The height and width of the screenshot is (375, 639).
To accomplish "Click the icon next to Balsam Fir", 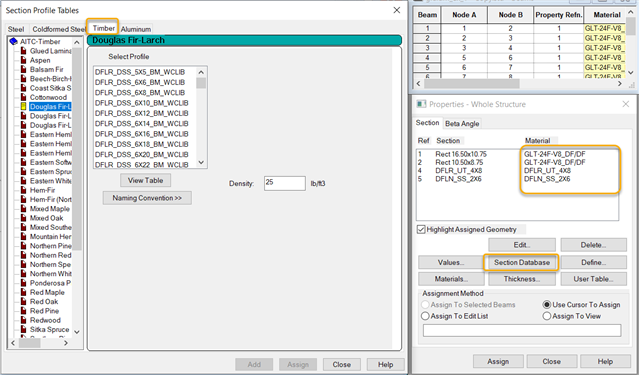I will tap(24, 69).
